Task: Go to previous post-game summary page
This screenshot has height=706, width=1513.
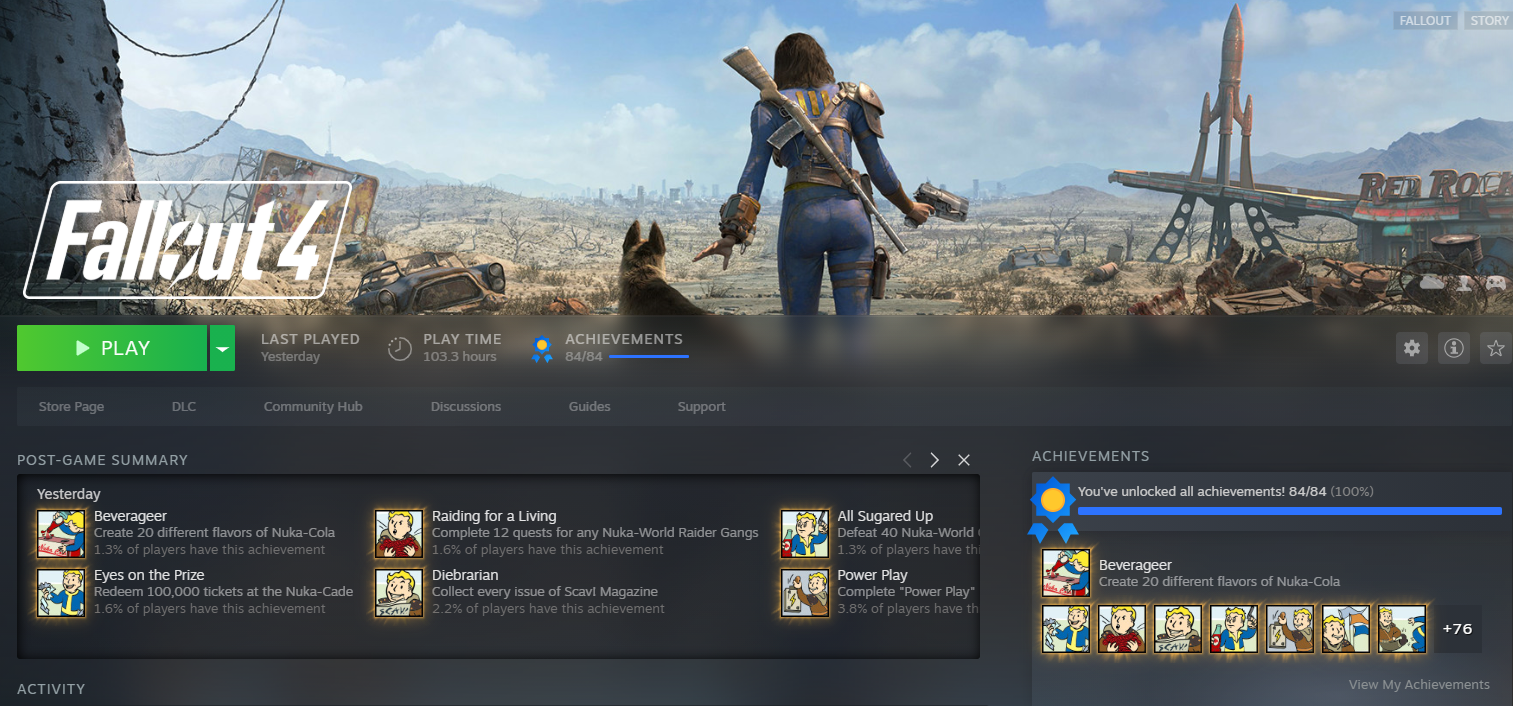Action: (907, 460)
